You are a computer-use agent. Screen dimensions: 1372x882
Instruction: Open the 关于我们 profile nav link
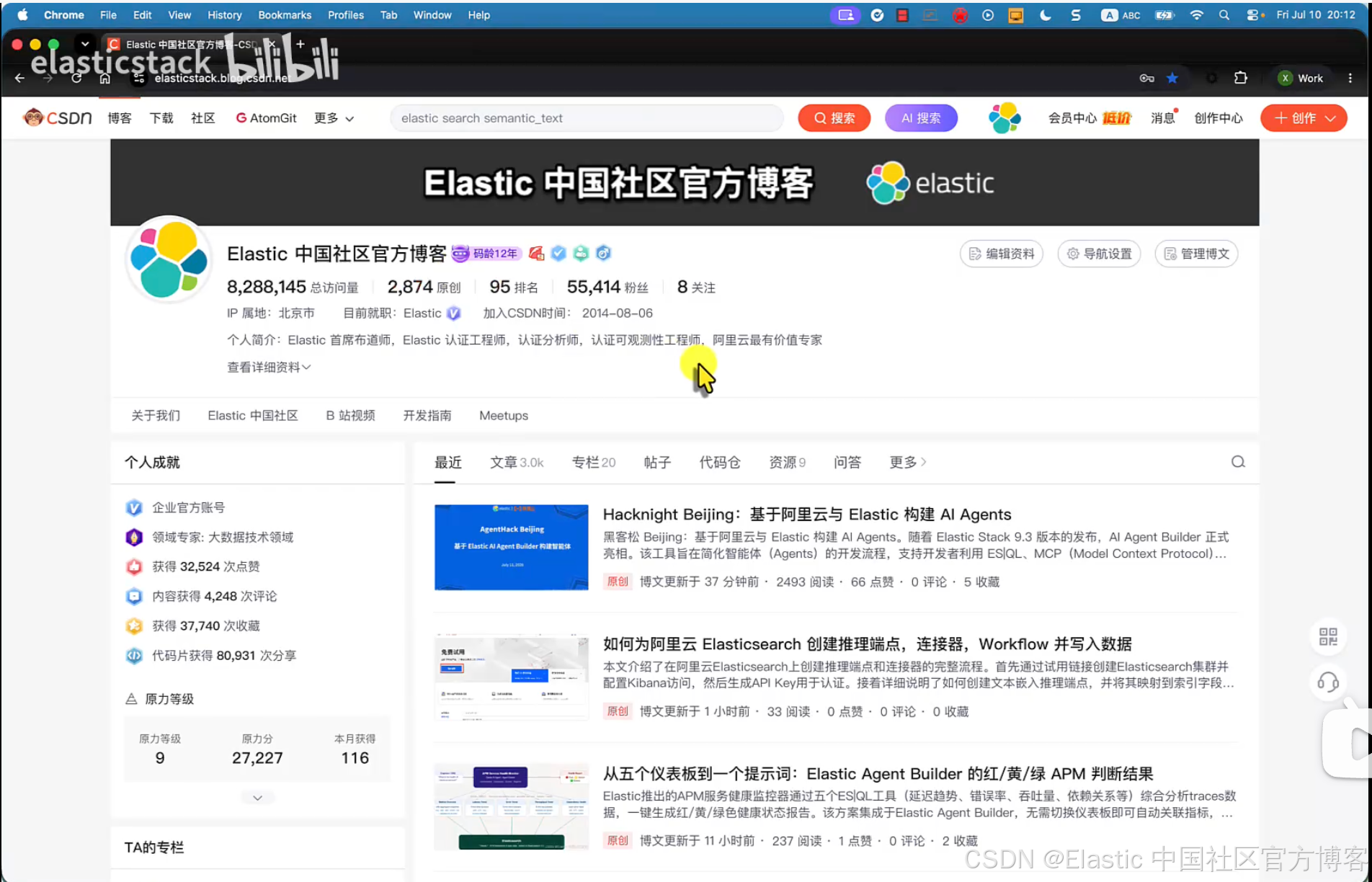pos(156,416)
